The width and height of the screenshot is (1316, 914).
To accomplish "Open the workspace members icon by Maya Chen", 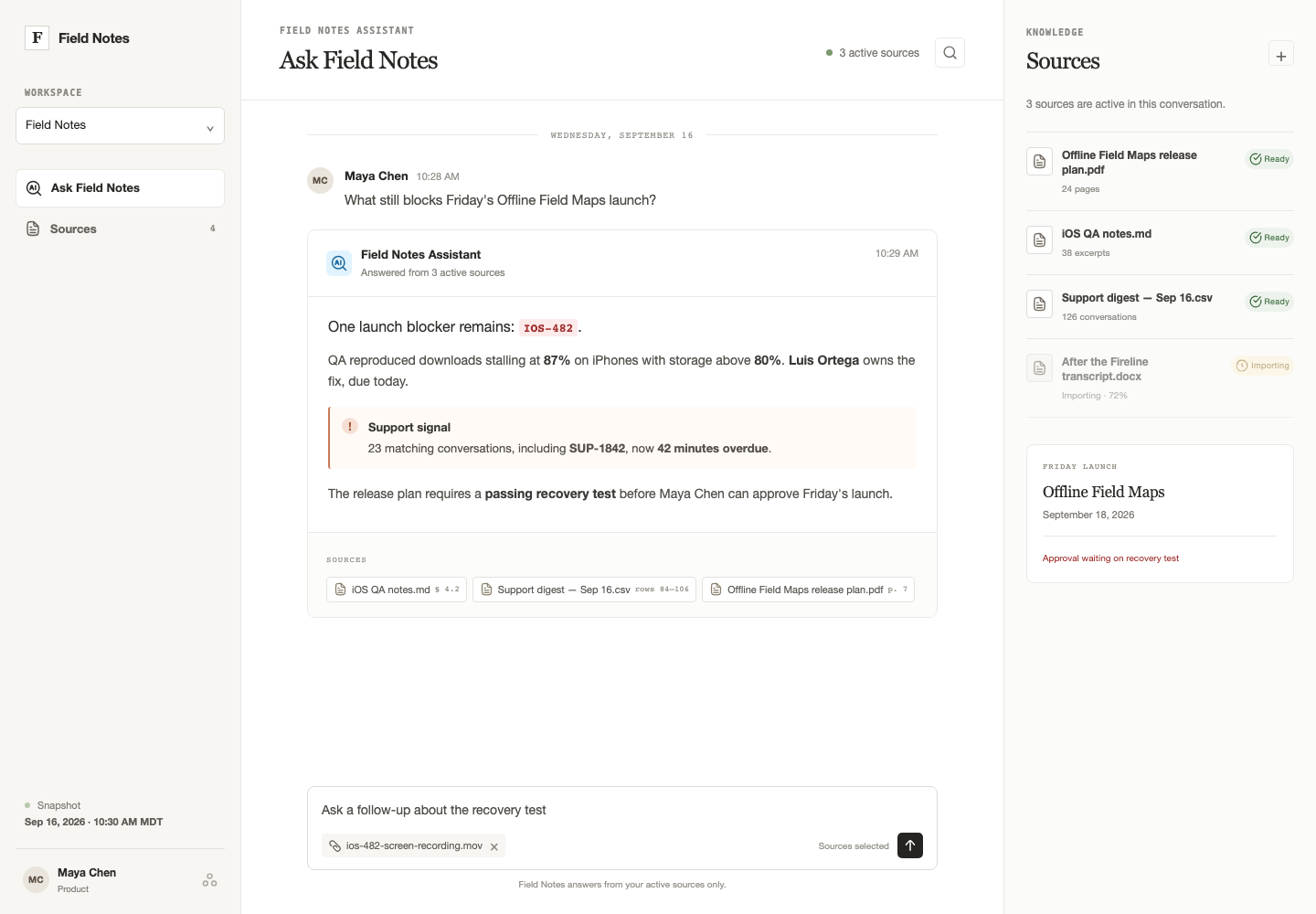I will 209,880.
